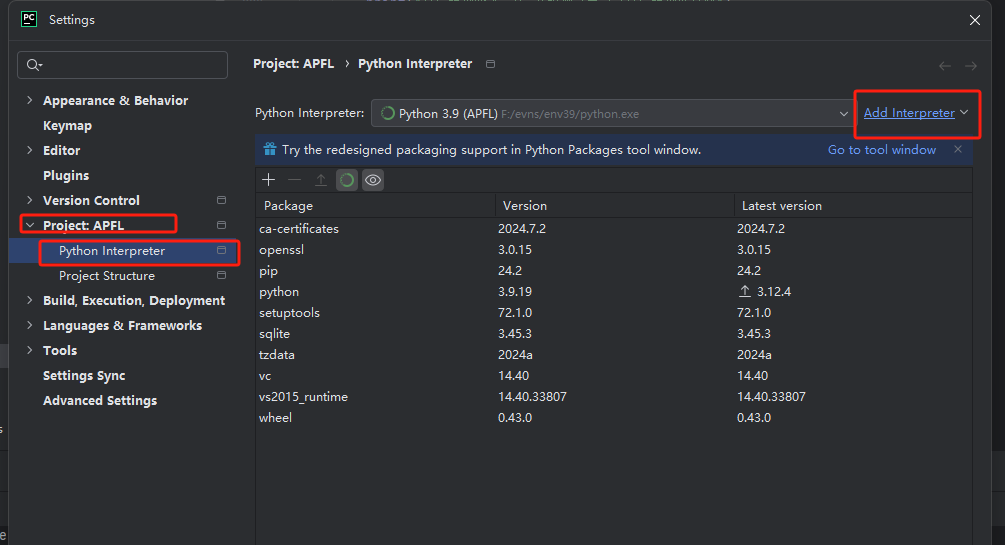This screenshot has height=545, width=1005.
Task: Click the gift icon in the banner
Action: pos(270,149)
